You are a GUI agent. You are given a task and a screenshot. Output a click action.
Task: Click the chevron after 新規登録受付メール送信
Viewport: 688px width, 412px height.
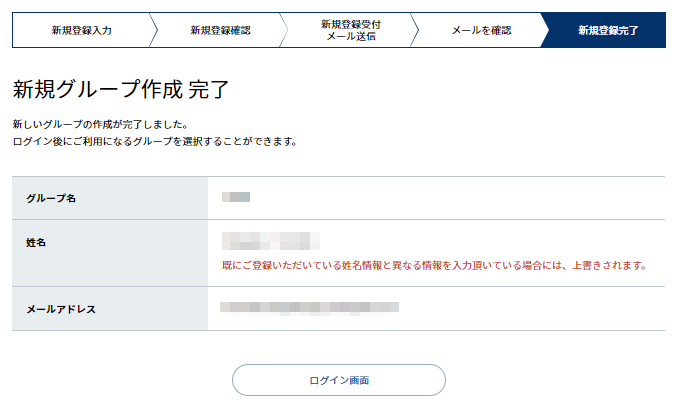pyautogui.click(x=415, y=30)
